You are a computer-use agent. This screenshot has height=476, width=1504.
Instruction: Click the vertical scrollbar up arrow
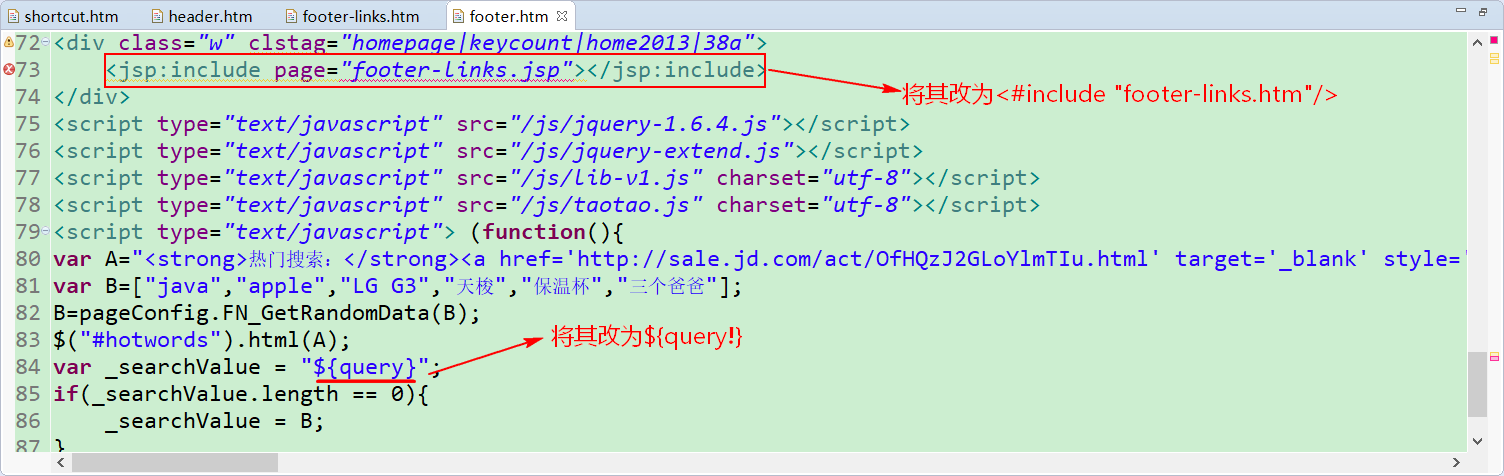[1478, 41]
